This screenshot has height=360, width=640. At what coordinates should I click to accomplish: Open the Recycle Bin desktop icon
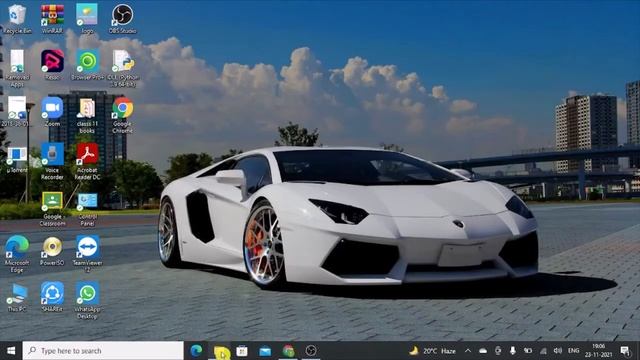17,18
